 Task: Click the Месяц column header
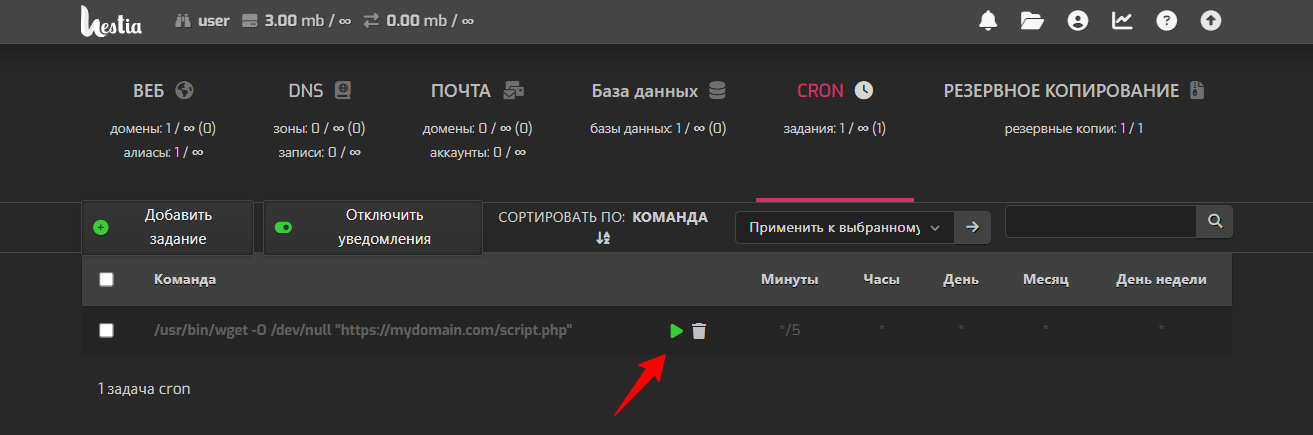[1046, 280]
